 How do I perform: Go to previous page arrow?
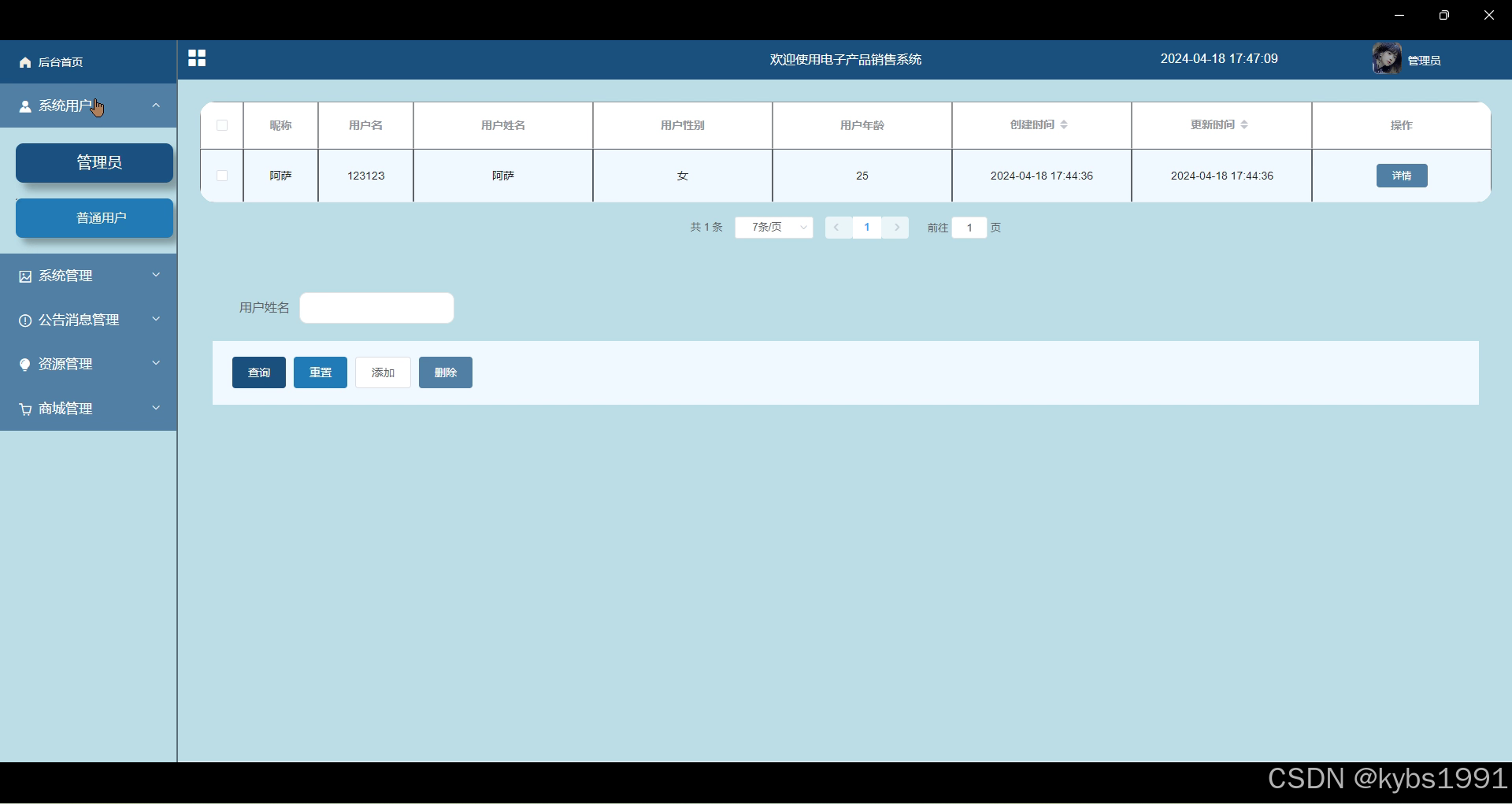(837, 228)
